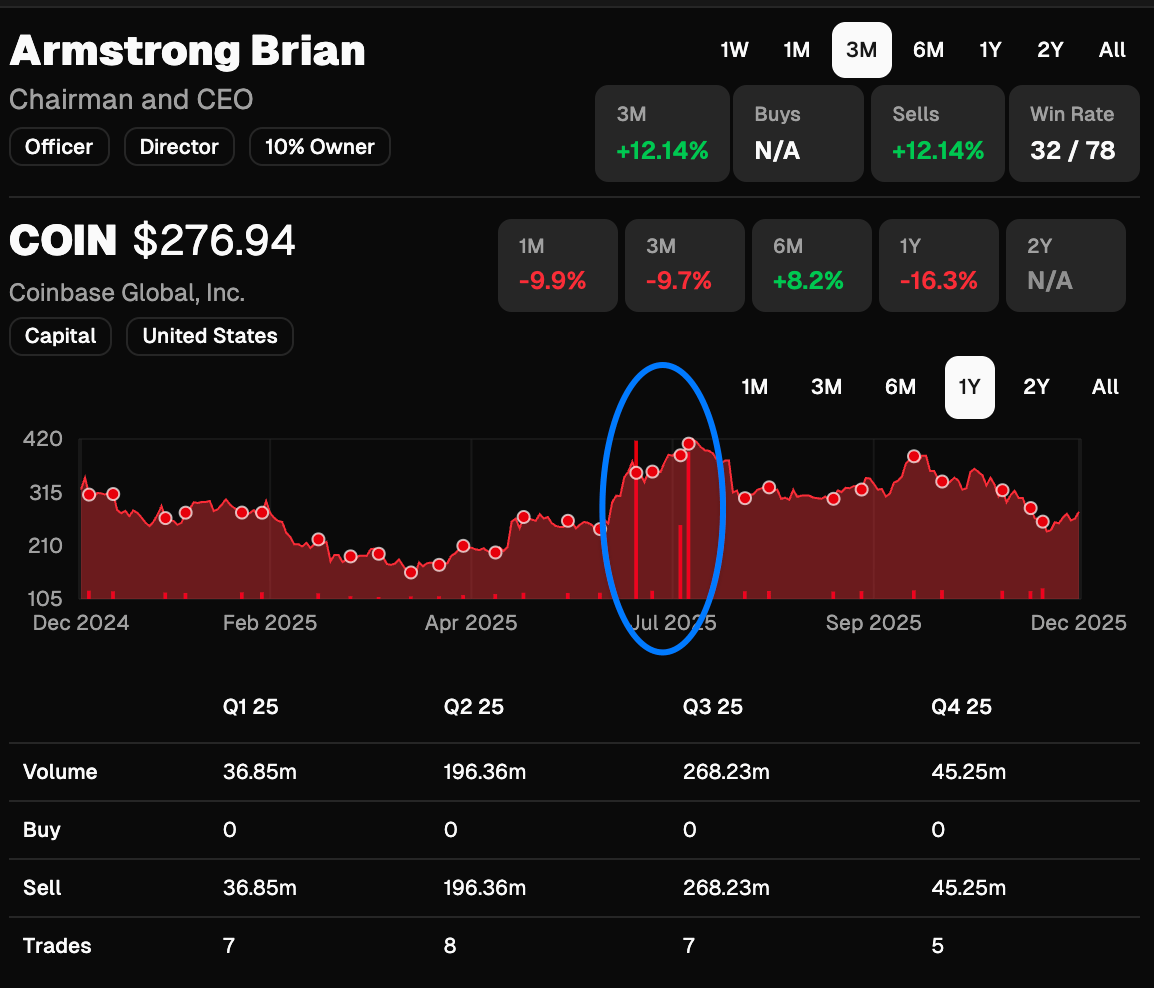
Task: Click the tallest red volume bar in the chart
Action: [636, 519]
